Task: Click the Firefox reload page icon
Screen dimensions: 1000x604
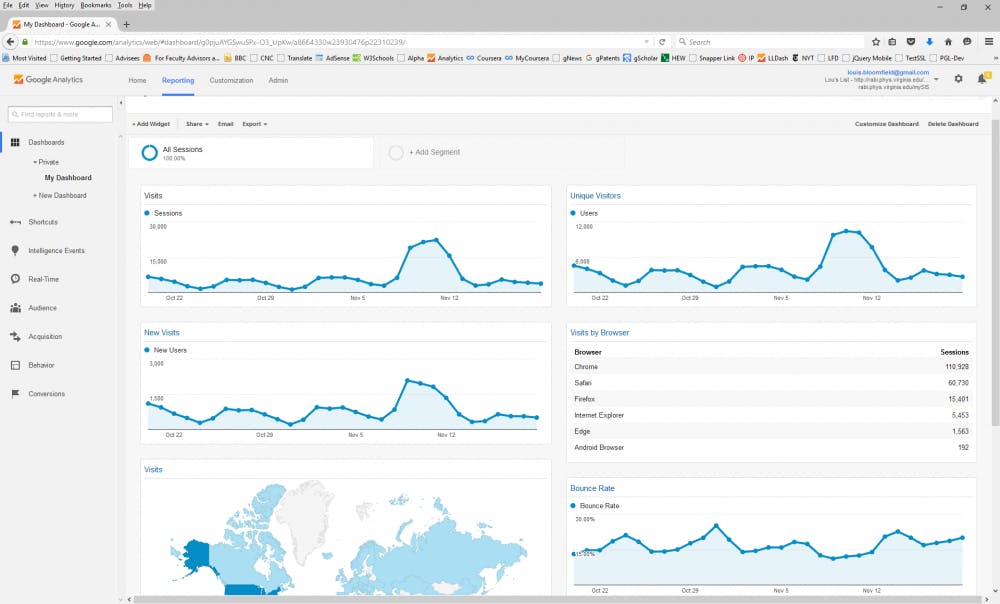Action: click(662, 42)
